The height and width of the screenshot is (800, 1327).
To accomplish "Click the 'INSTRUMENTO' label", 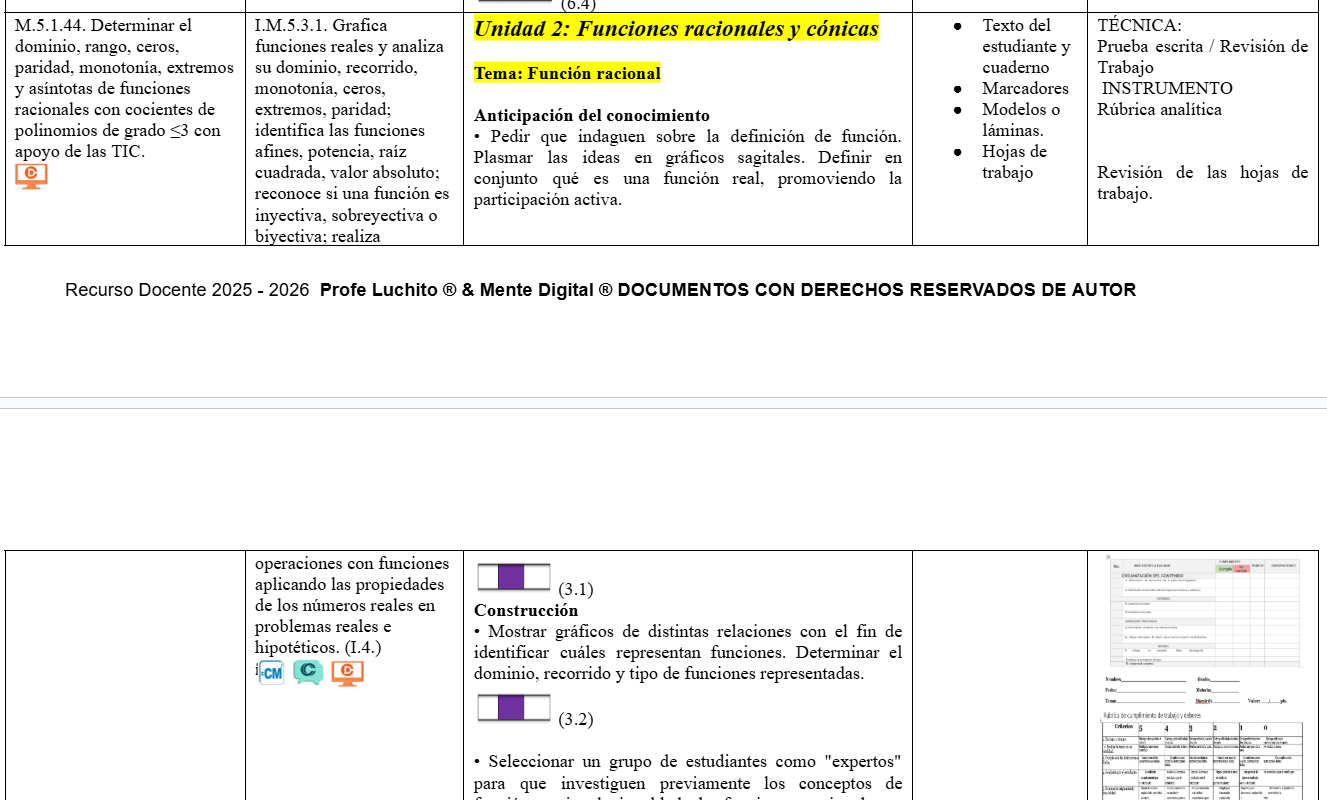I will 1168,89.
